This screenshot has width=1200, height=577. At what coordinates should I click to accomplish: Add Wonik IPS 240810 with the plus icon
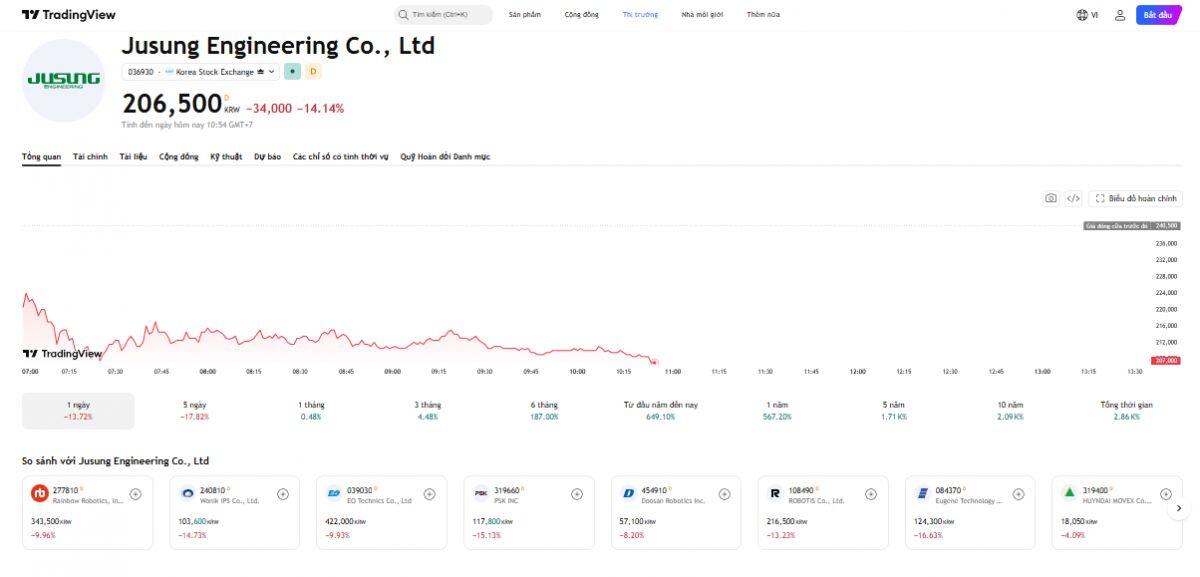pos(283,494)
